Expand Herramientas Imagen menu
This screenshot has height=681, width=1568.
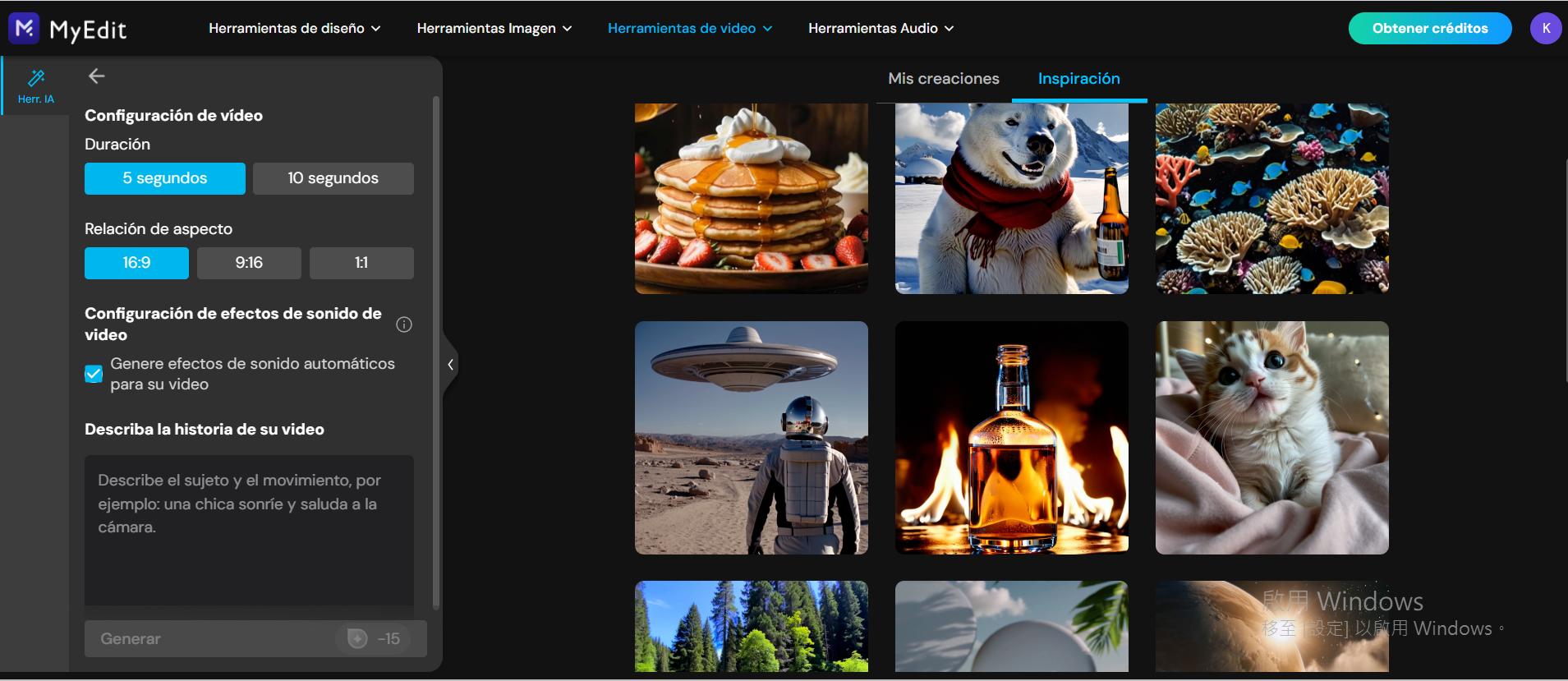(x=494, y=28)
